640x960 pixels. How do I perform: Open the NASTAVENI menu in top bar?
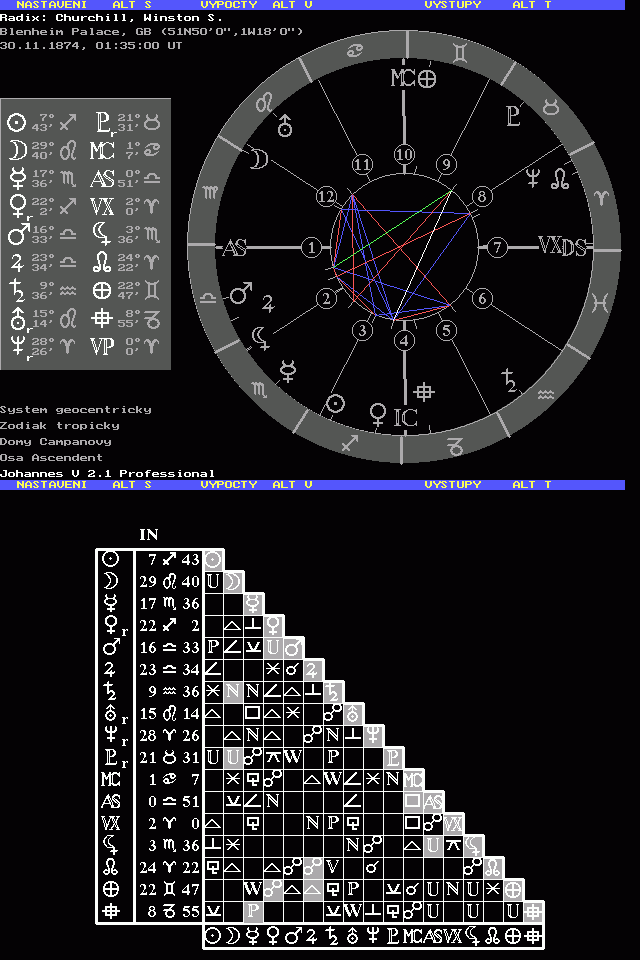[51, 5]
